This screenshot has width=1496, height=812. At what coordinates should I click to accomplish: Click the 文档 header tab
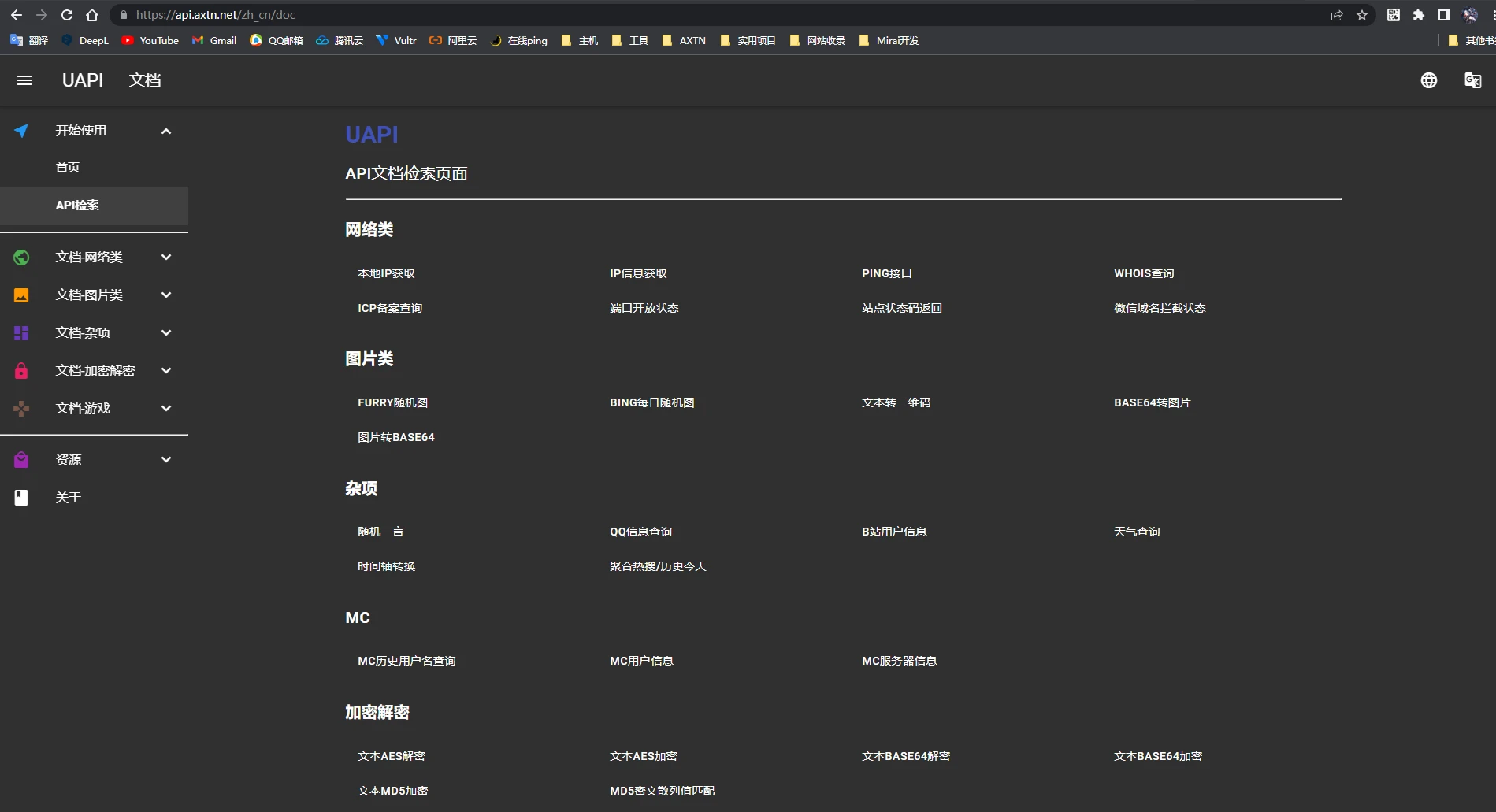coord(145,80)
